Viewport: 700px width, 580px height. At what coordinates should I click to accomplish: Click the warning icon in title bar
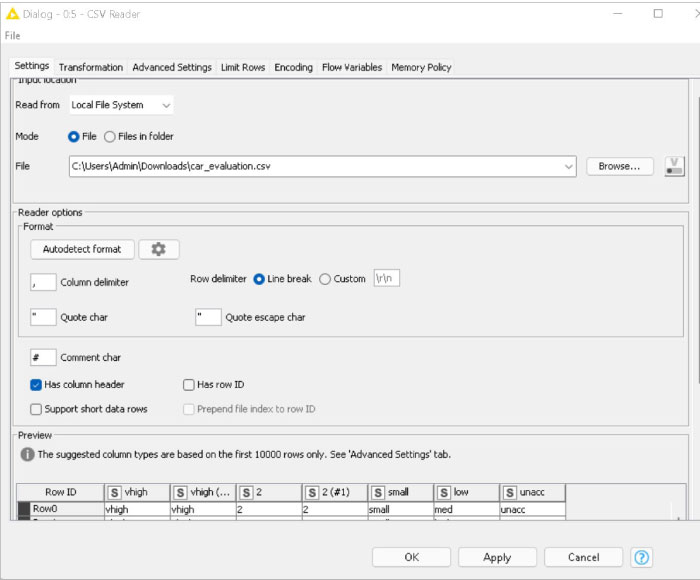coord(12,14)
